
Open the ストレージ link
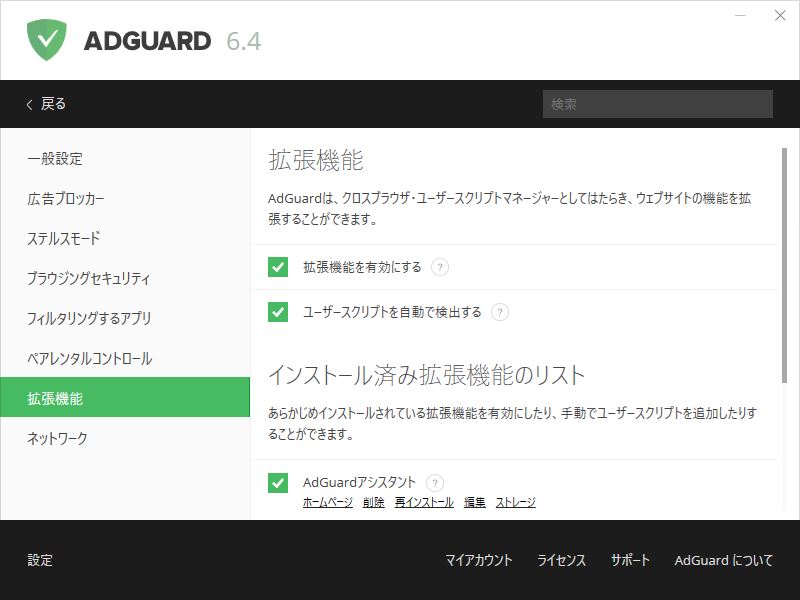(x=515, y=502)
